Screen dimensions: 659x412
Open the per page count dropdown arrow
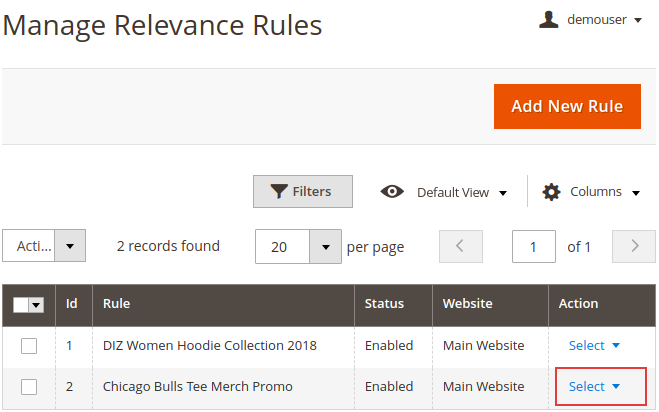pyautogui.click(x=325, y=246)
